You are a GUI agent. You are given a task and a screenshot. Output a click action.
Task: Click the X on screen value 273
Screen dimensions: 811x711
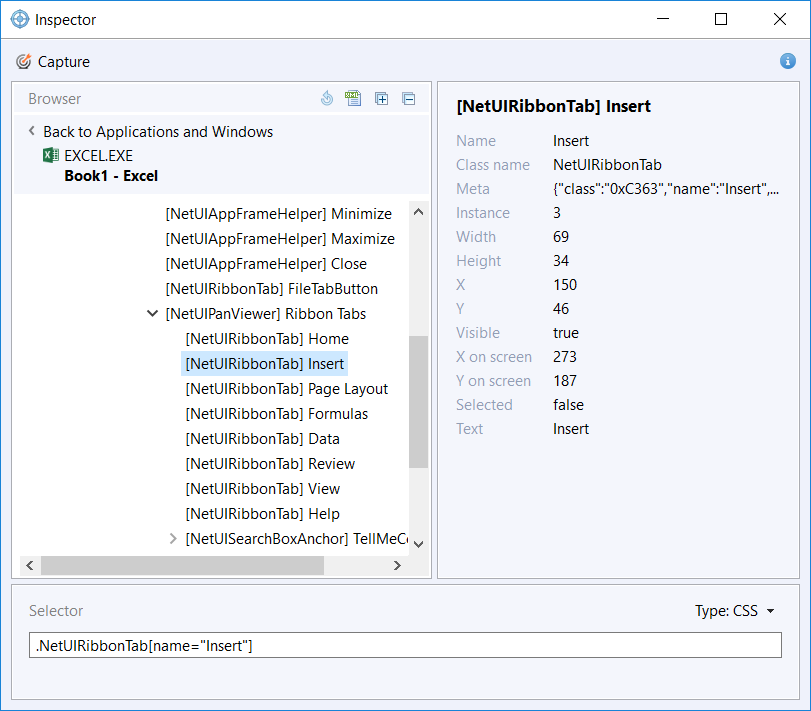tap(565, 357)
